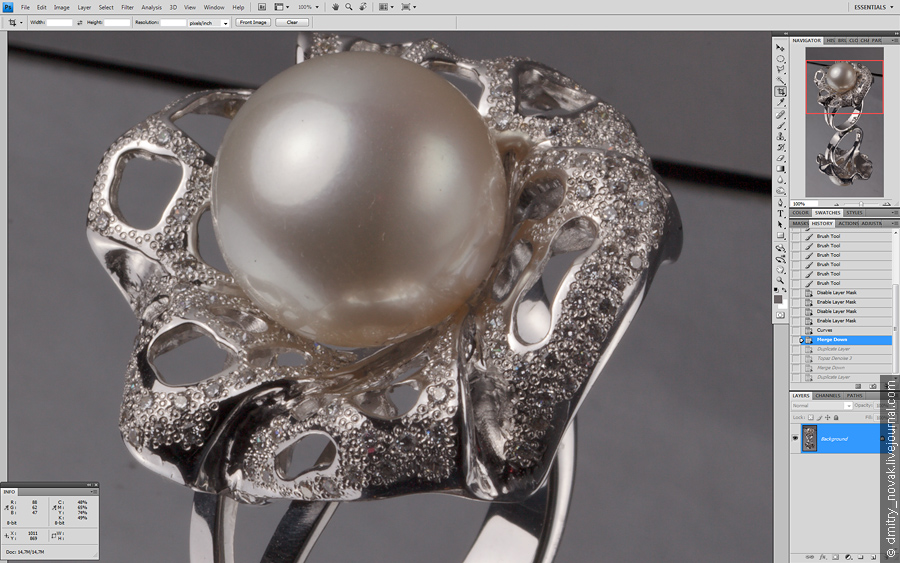The height and width of the screenshot is (563, 900).
Task: Select the Eraser tool
Action: (x=780, y=158)
